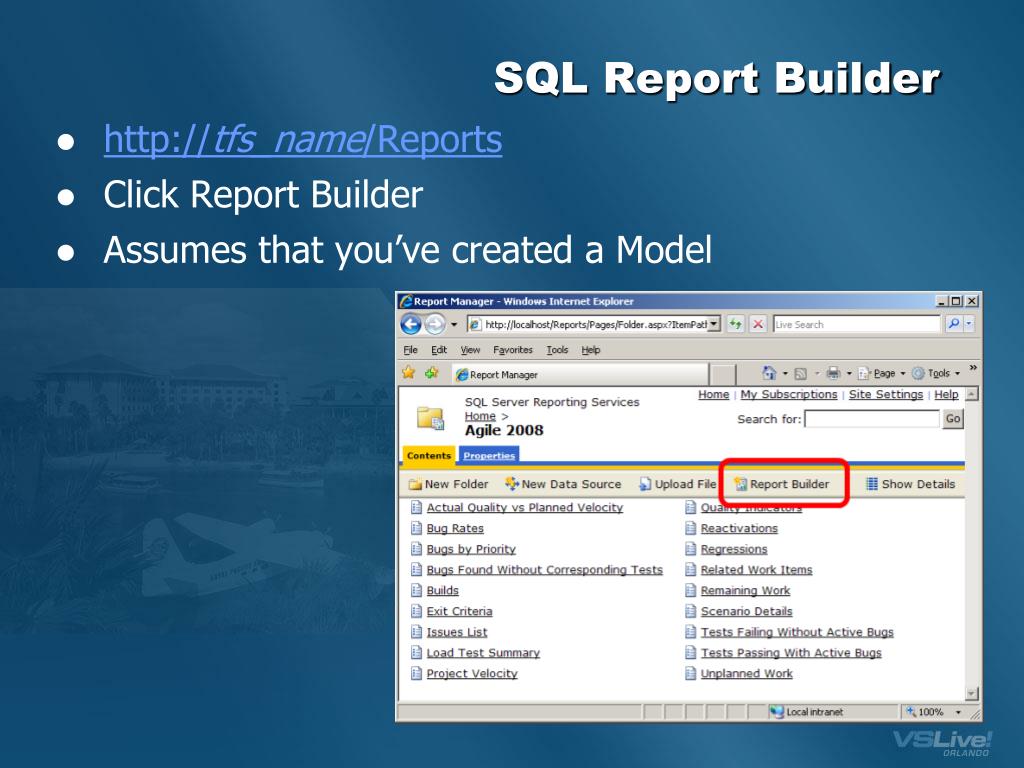Viewport: 1024px width, 768px height.
Task: Click New Data Source button
Action: tap(563, 484)
